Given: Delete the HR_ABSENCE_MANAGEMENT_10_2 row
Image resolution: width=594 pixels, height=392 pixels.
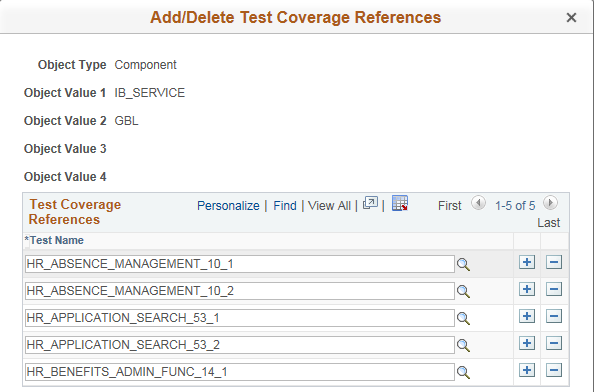Looking at the screenshot, I should pos(554,289).
